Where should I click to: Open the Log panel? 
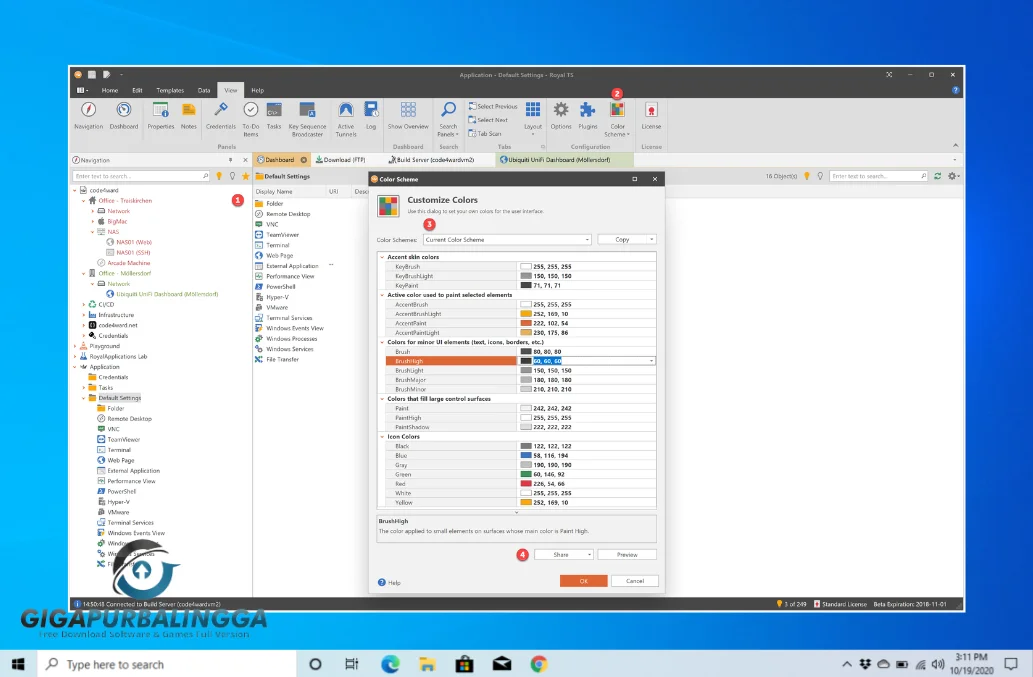click(x=371, y=116)
